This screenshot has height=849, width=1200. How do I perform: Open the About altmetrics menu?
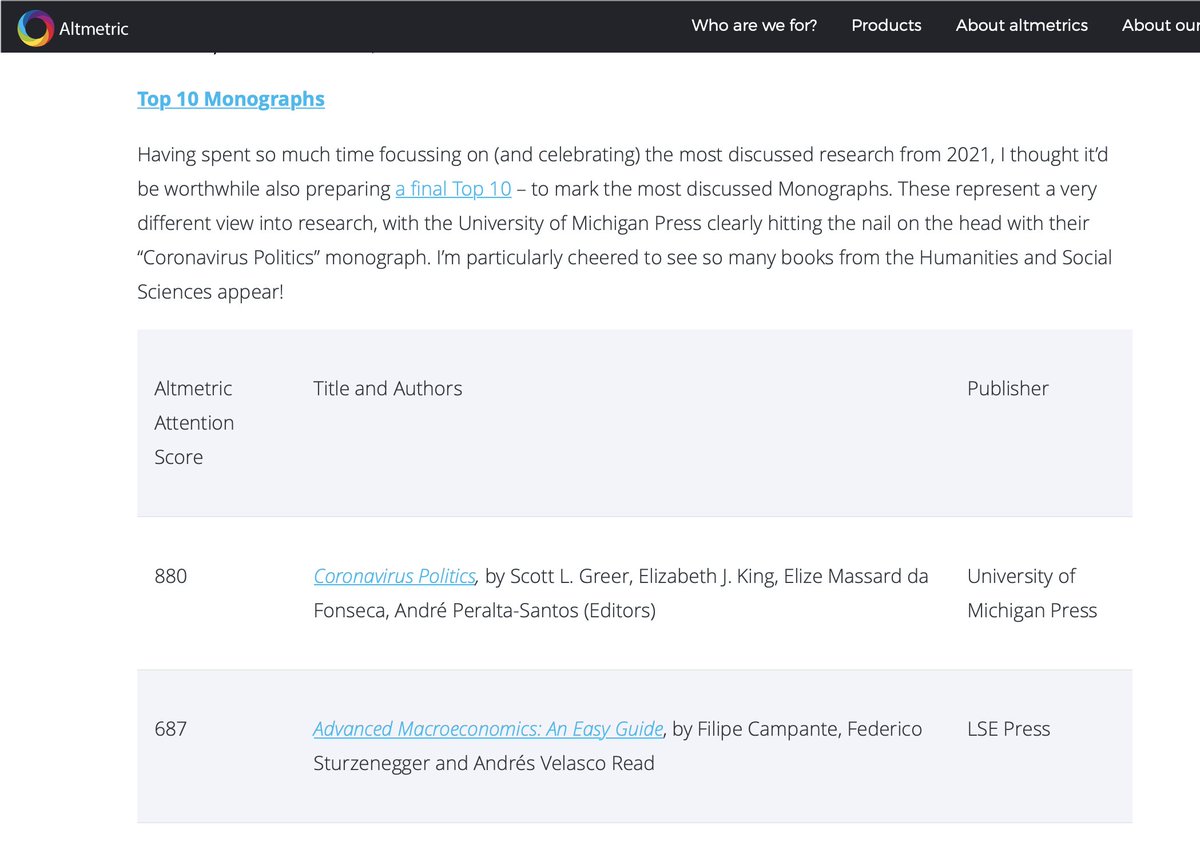click(x=1021, y=25)
